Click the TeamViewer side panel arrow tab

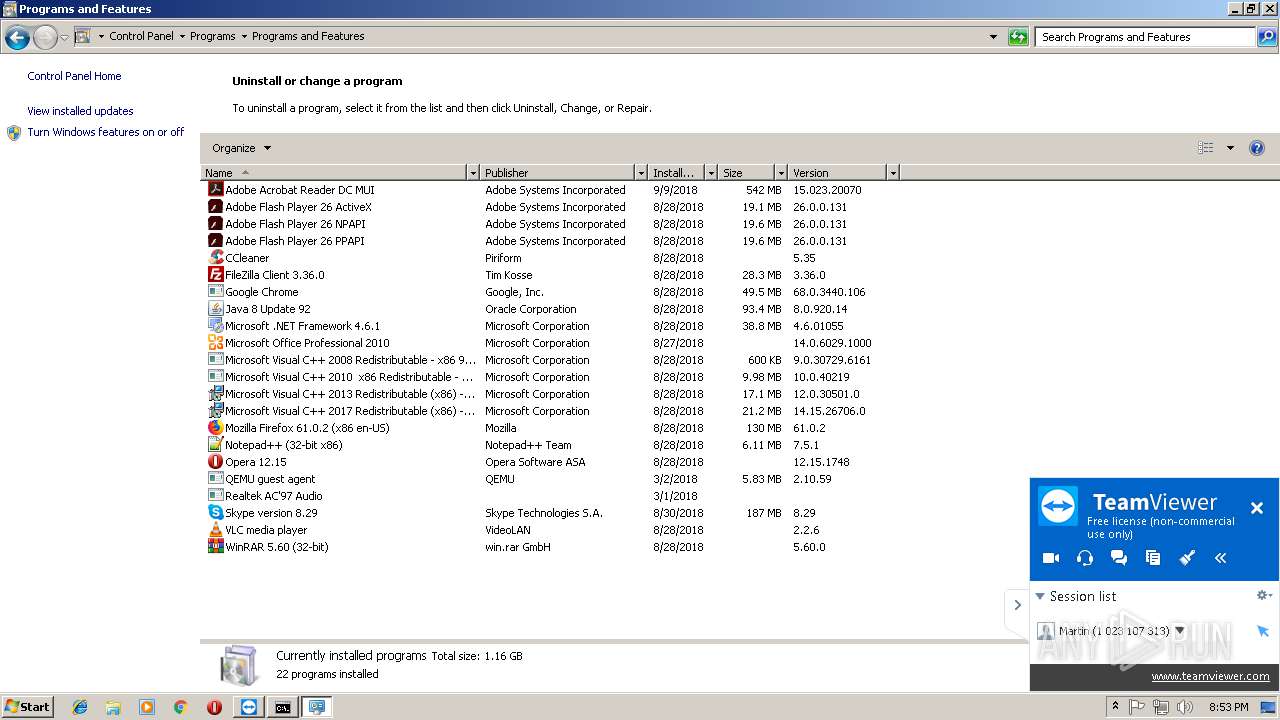tap(1017, 605)
